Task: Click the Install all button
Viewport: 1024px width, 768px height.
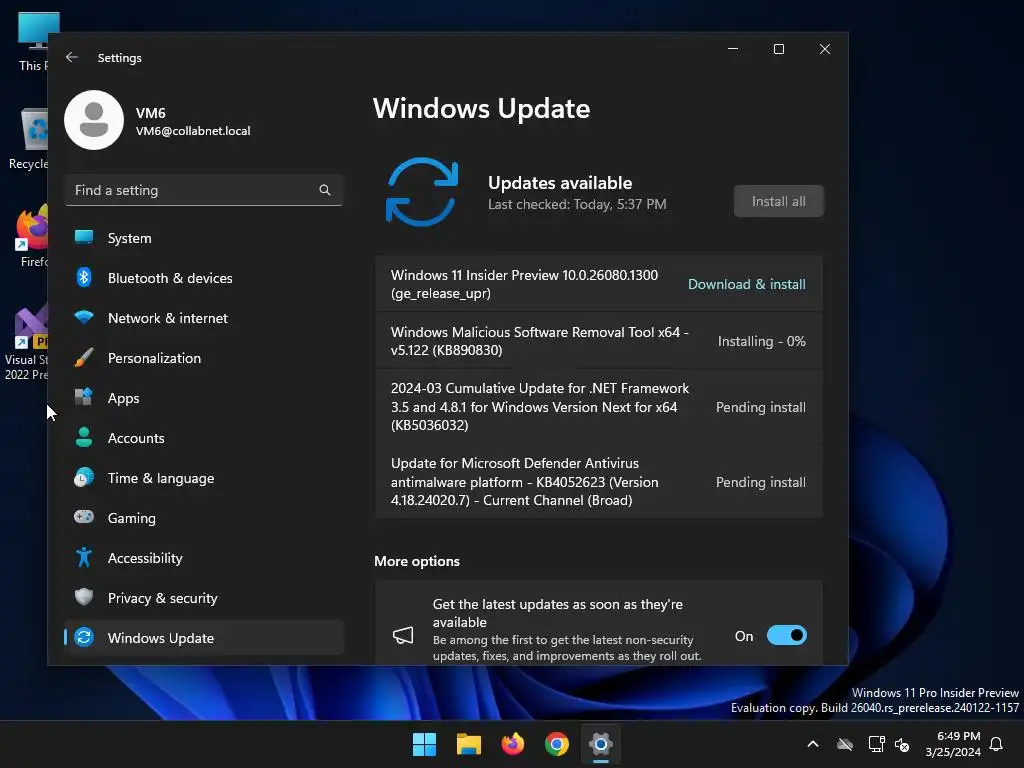Action: [778, 201]
